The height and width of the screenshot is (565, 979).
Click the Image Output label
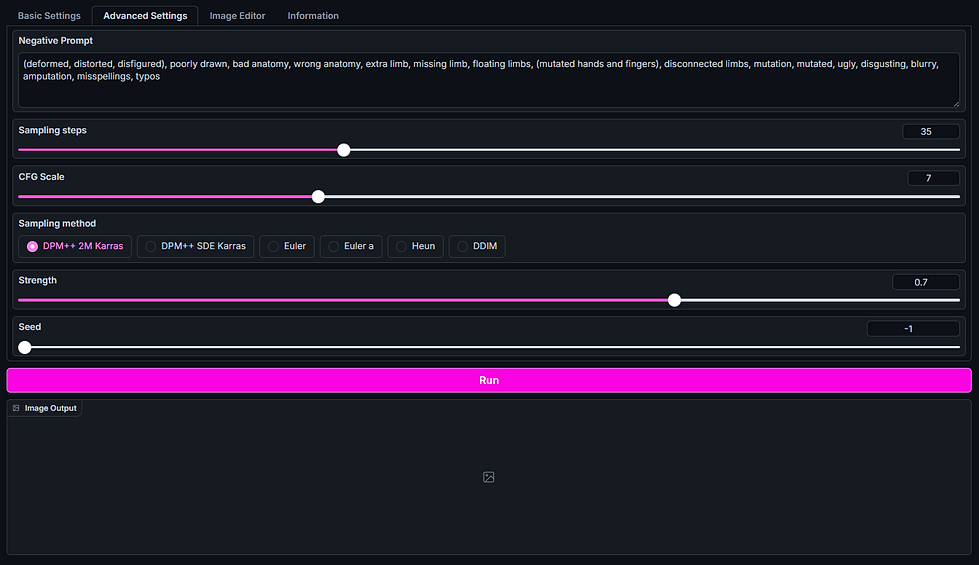pyautogui.click(x=51, y=408)
